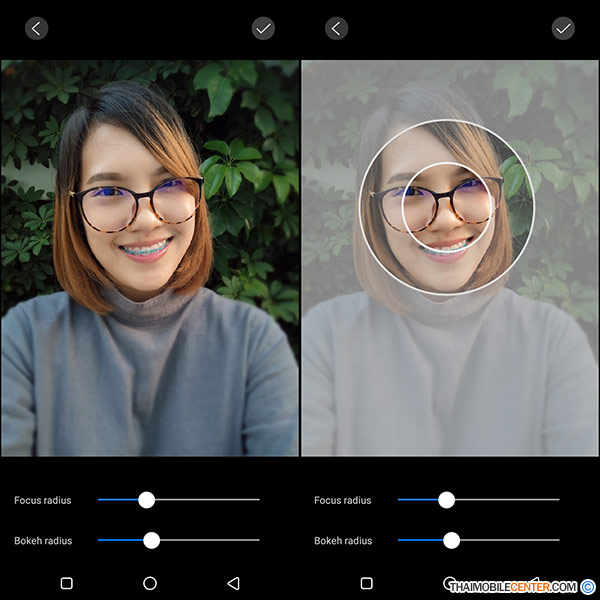Click Bokeh radius slider knob, right screen
The height and width of the screenshot is (600, 600).
[x=452, y=540]
